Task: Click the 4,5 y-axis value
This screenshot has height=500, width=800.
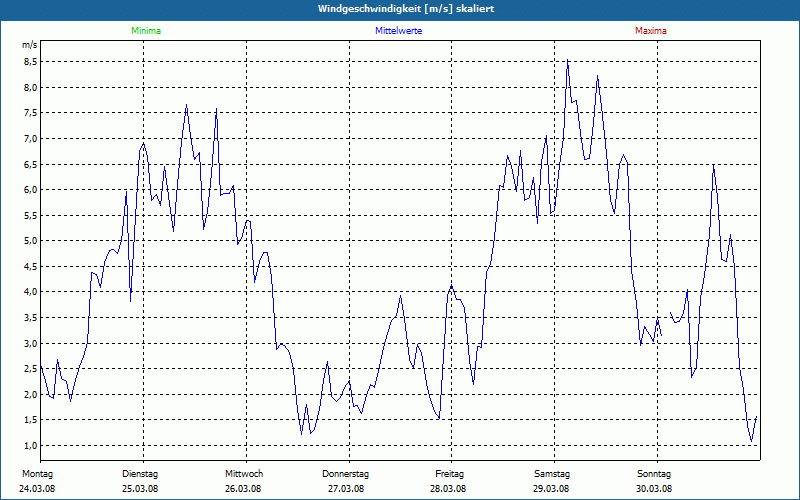Action: pyautogui.click(x=31, y=266)
